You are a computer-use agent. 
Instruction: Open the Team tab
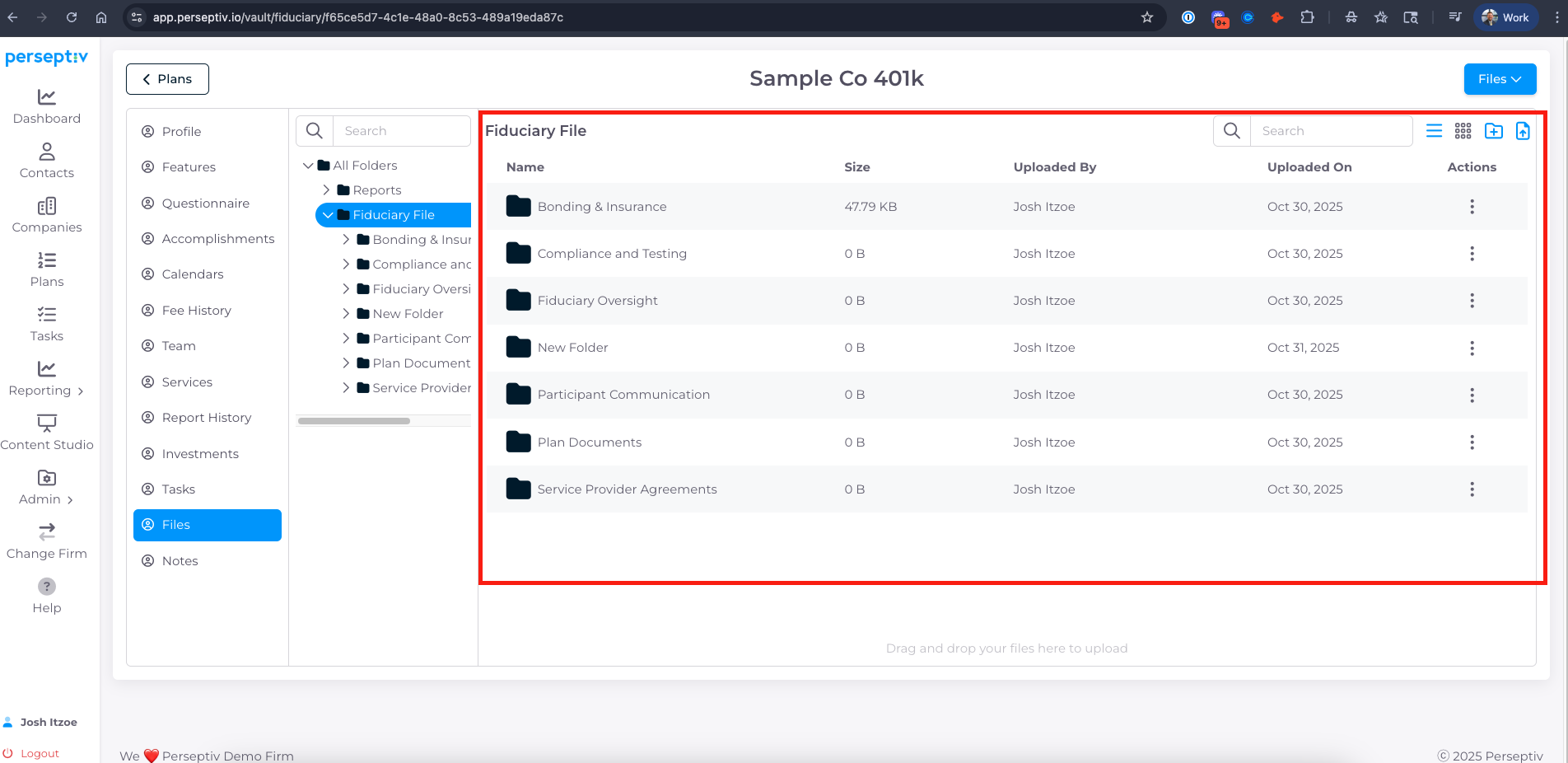coord(208,346)
